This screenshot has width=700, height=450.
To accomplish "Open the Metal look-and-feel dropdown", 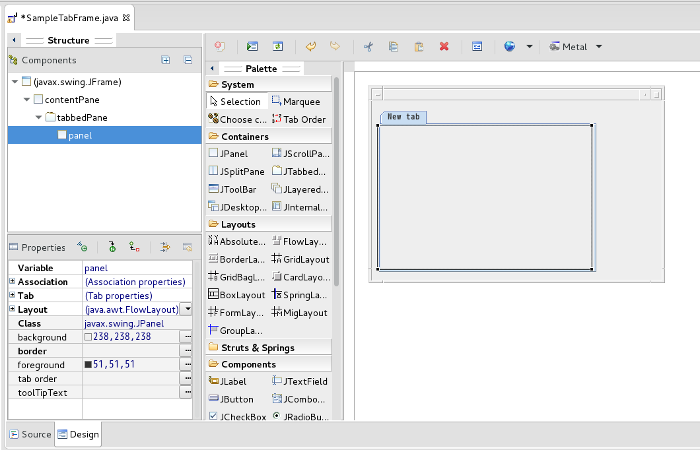I will tap(599, 46).
